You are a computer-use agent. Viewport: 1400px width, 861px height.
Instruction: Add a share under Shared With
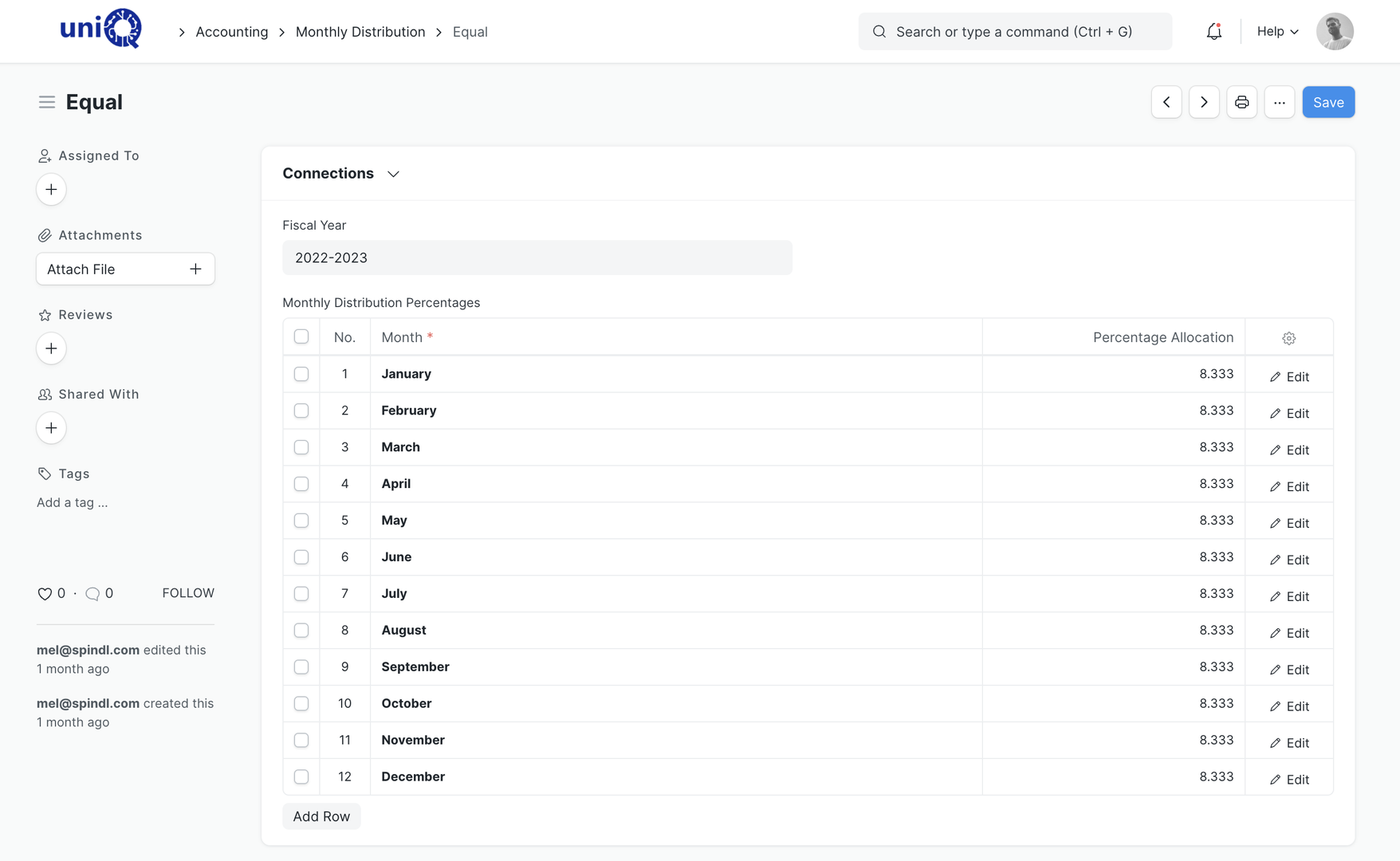pos(51,428)
